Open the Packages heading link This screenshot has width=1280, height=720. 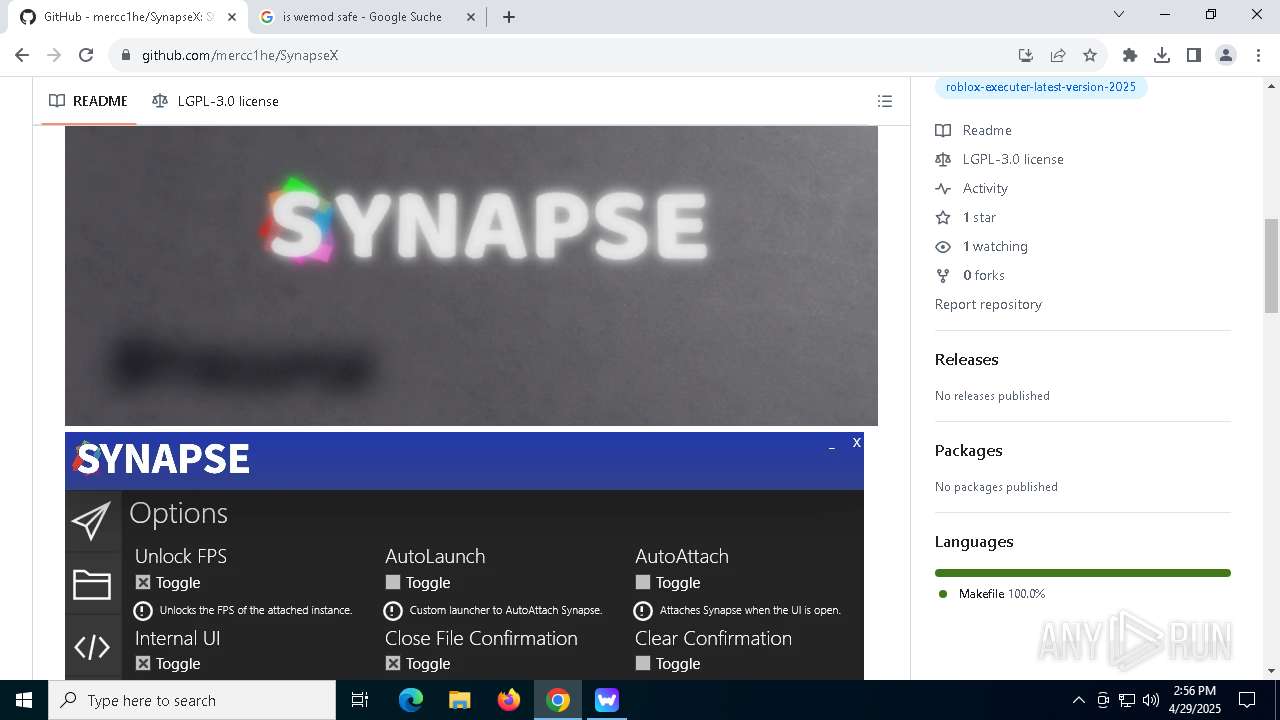click(x=969, y=450)
